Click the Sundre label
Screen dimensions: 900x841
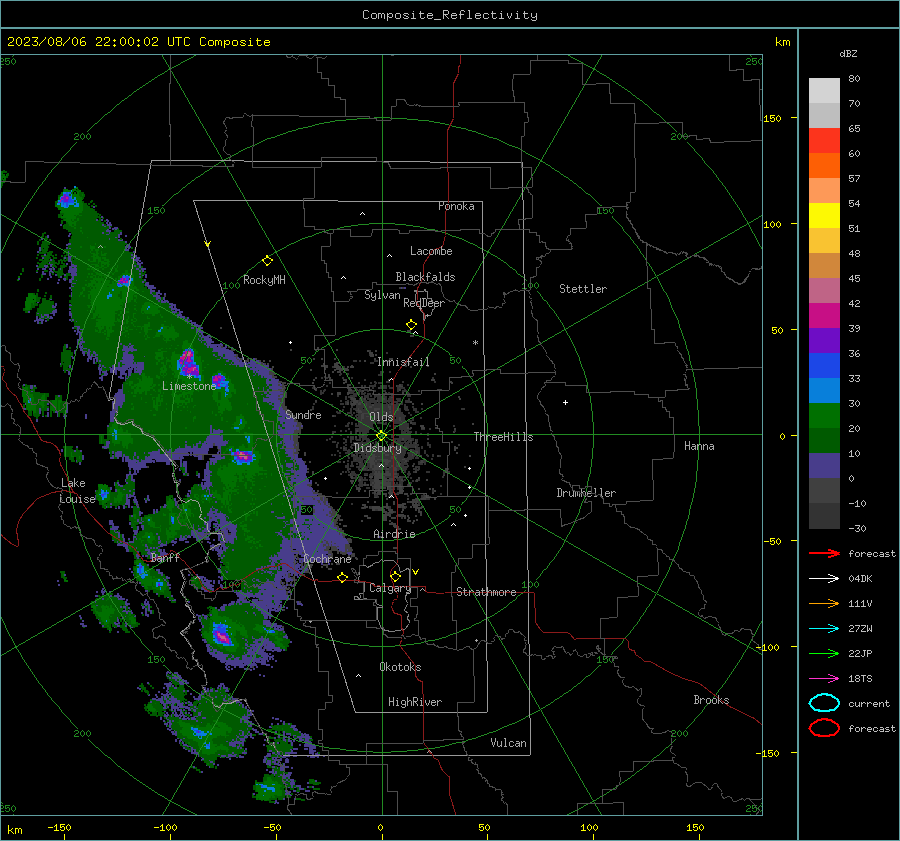[303, 415]
